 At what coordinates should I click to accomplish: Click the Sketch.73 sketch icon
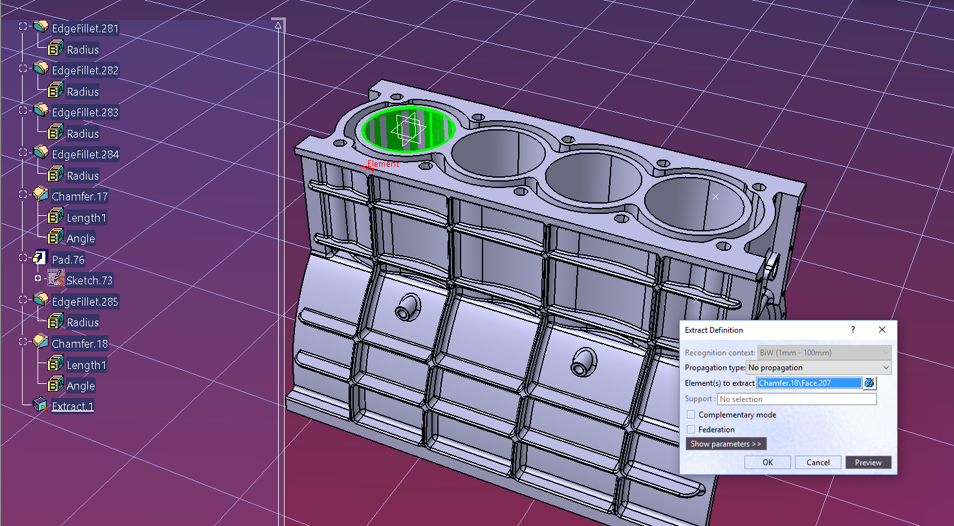point(56,280)
